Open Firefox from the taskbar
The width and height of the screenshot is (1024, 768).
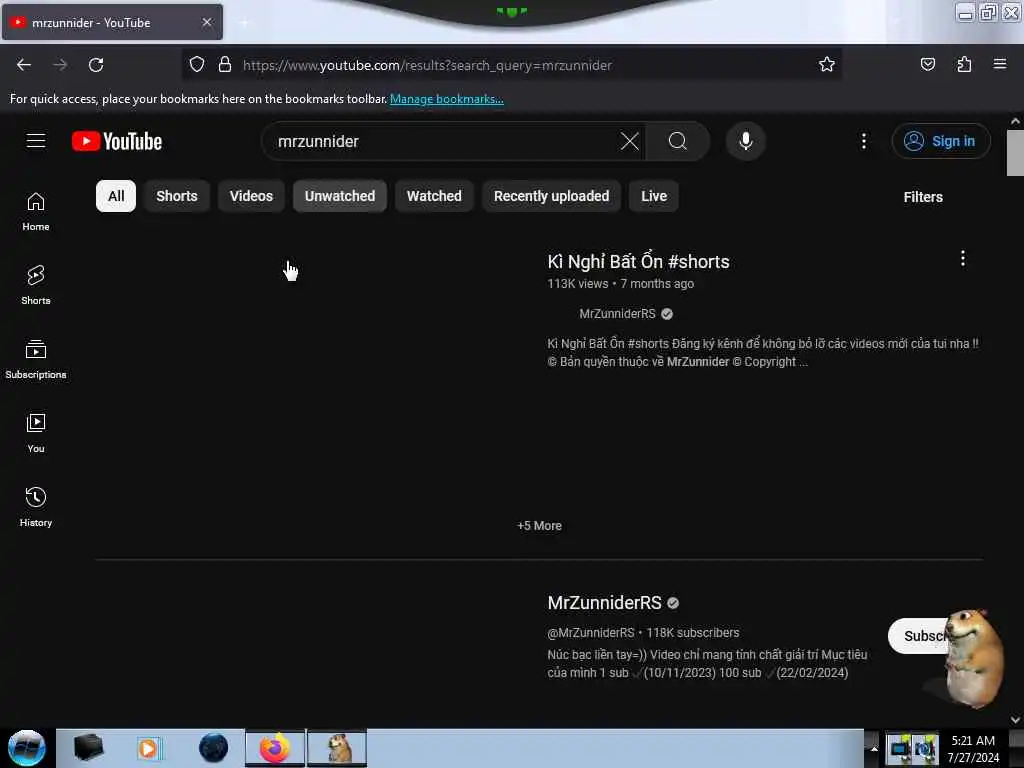275,748
